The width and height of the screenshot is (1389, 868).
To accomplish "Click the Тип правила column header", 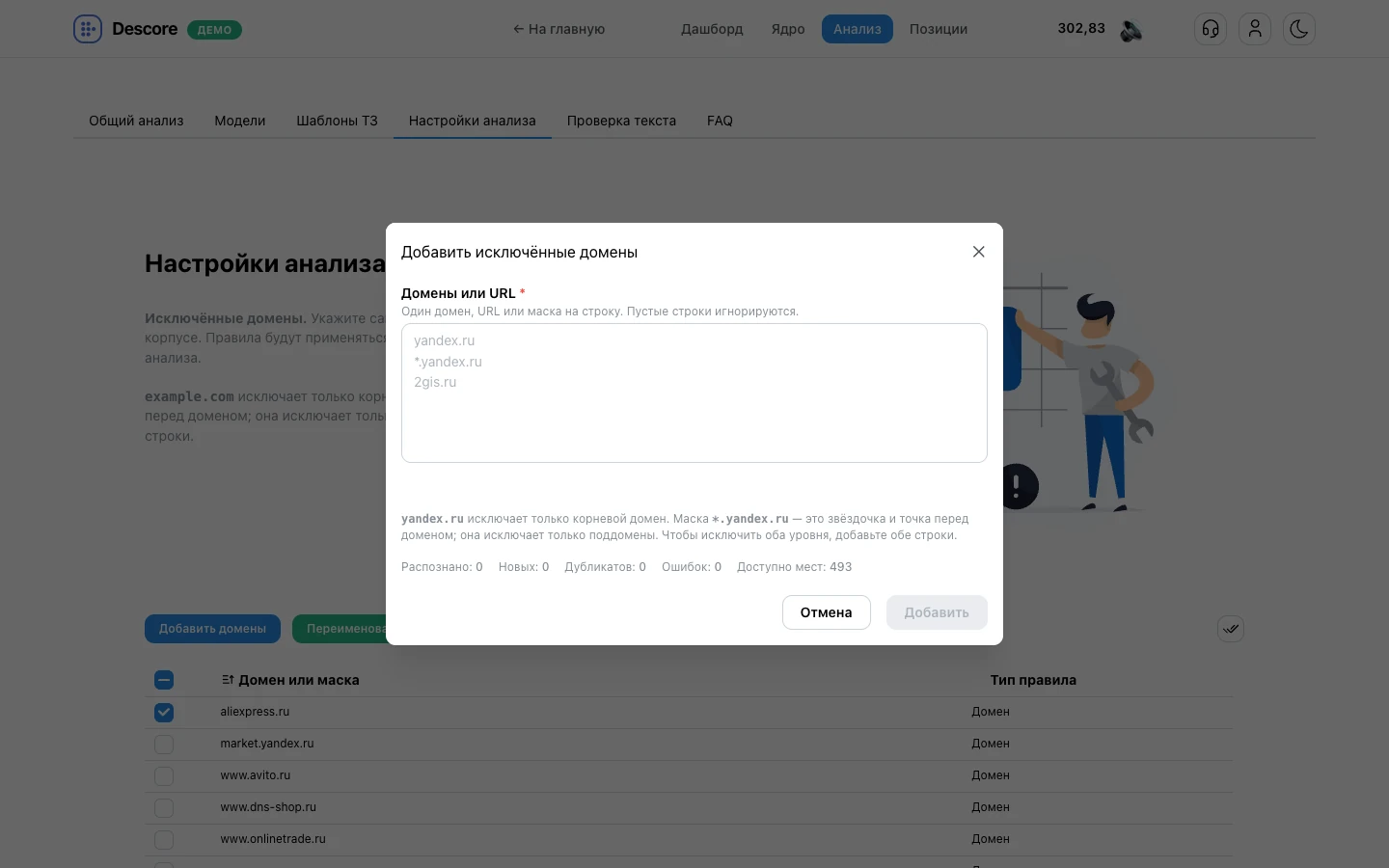I will (x=1033, y=680).
